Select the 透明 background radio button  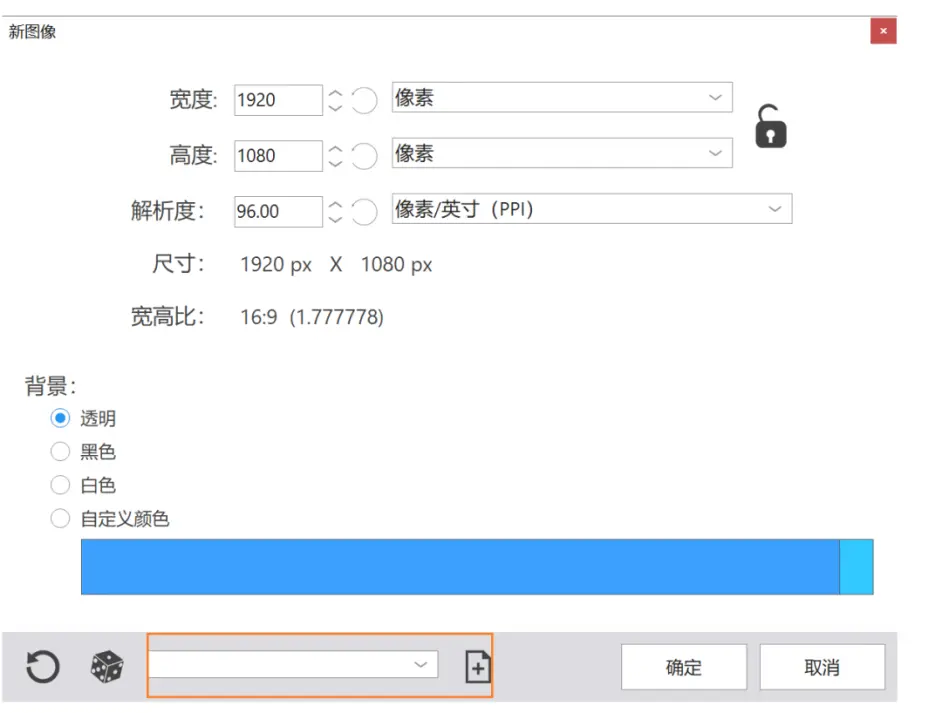point(60,418)
